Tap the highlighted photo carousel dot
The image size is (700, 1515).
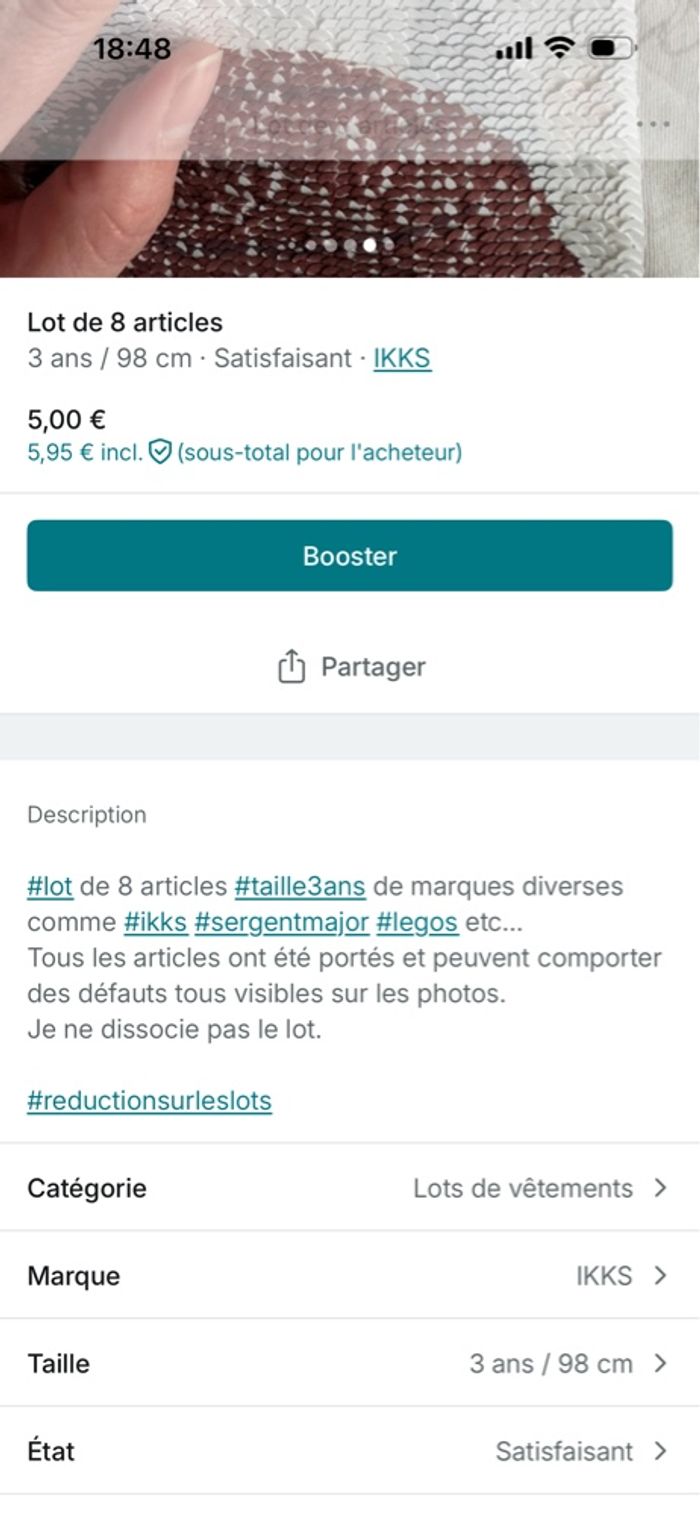[370, 244]
